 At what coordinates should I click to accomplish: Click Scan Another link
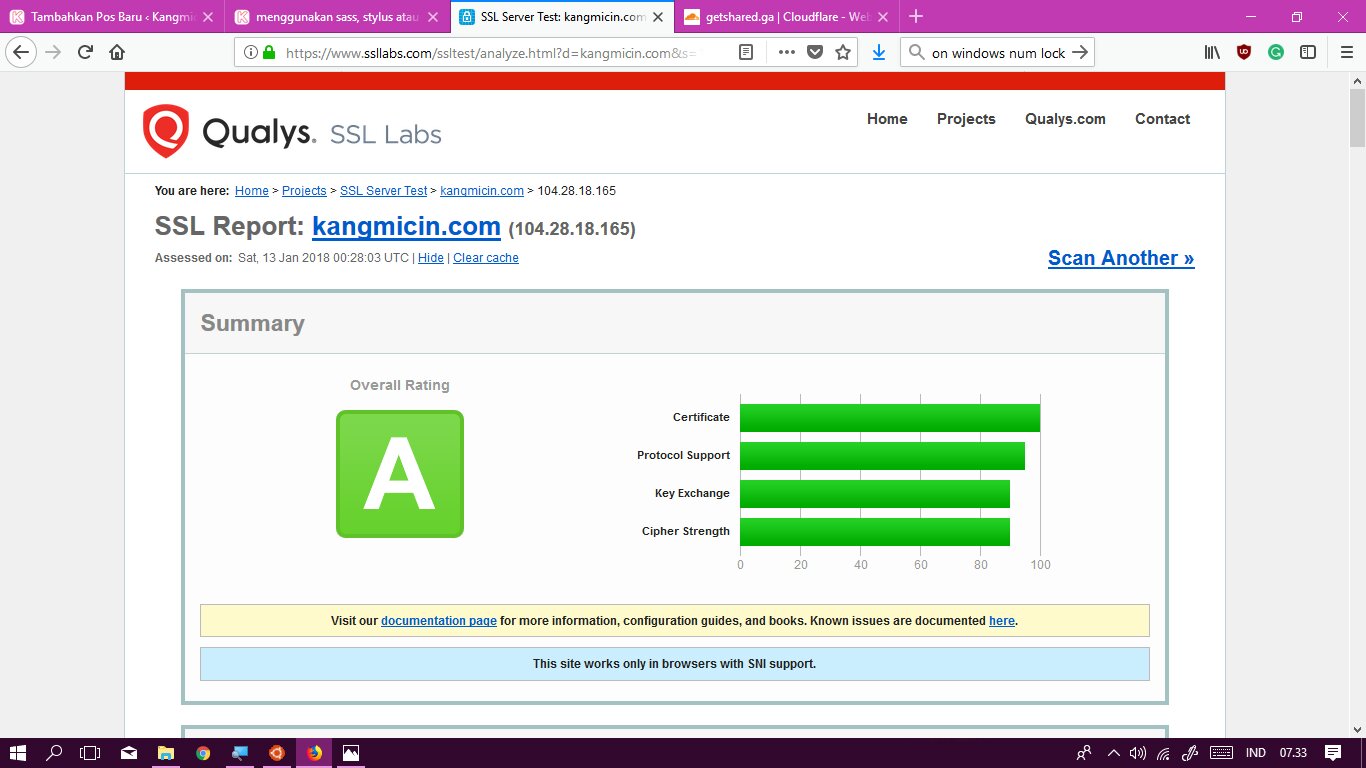coord(1121,258)
